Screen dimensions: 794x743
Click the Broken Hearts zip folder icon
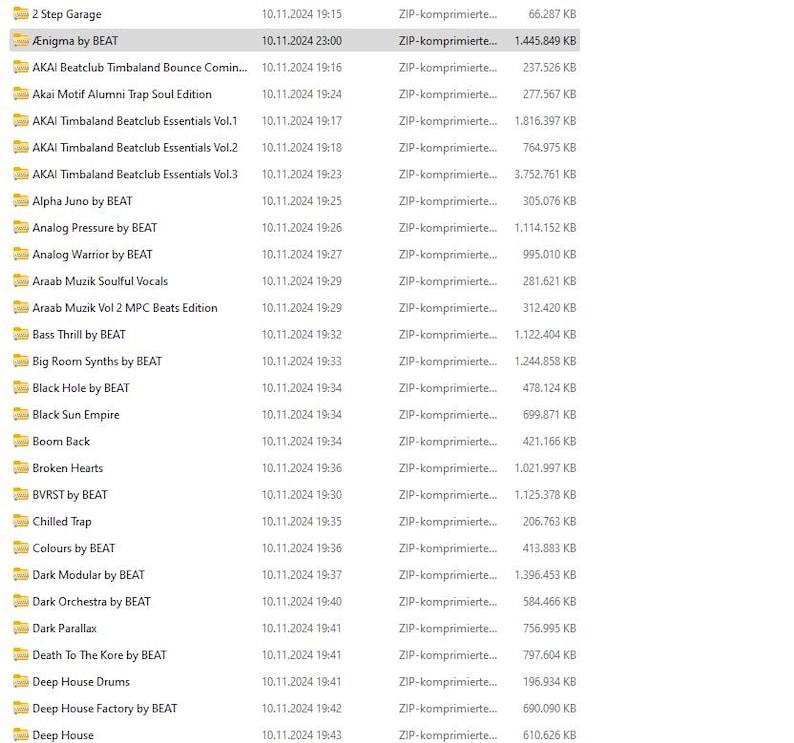click(21, 468)
